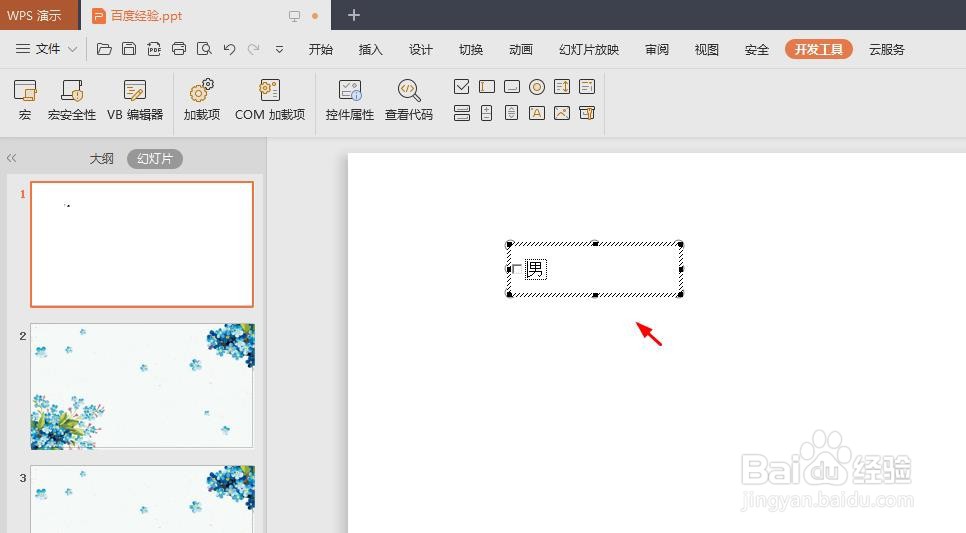Insert an image control
Image resolution: width=966 pixels, height=533 pixels.
coord(562,113)
